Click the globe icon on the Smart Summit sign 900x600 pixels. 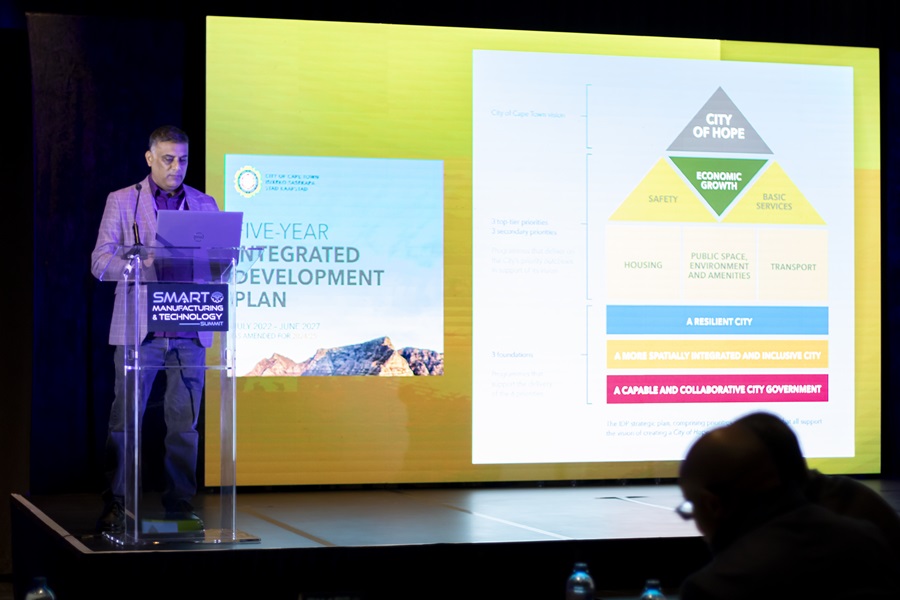tap(217, 297)
